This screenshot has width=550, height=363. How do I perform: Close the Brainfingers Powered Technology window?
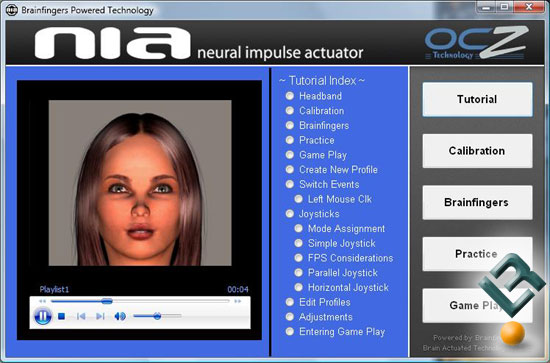529,7
